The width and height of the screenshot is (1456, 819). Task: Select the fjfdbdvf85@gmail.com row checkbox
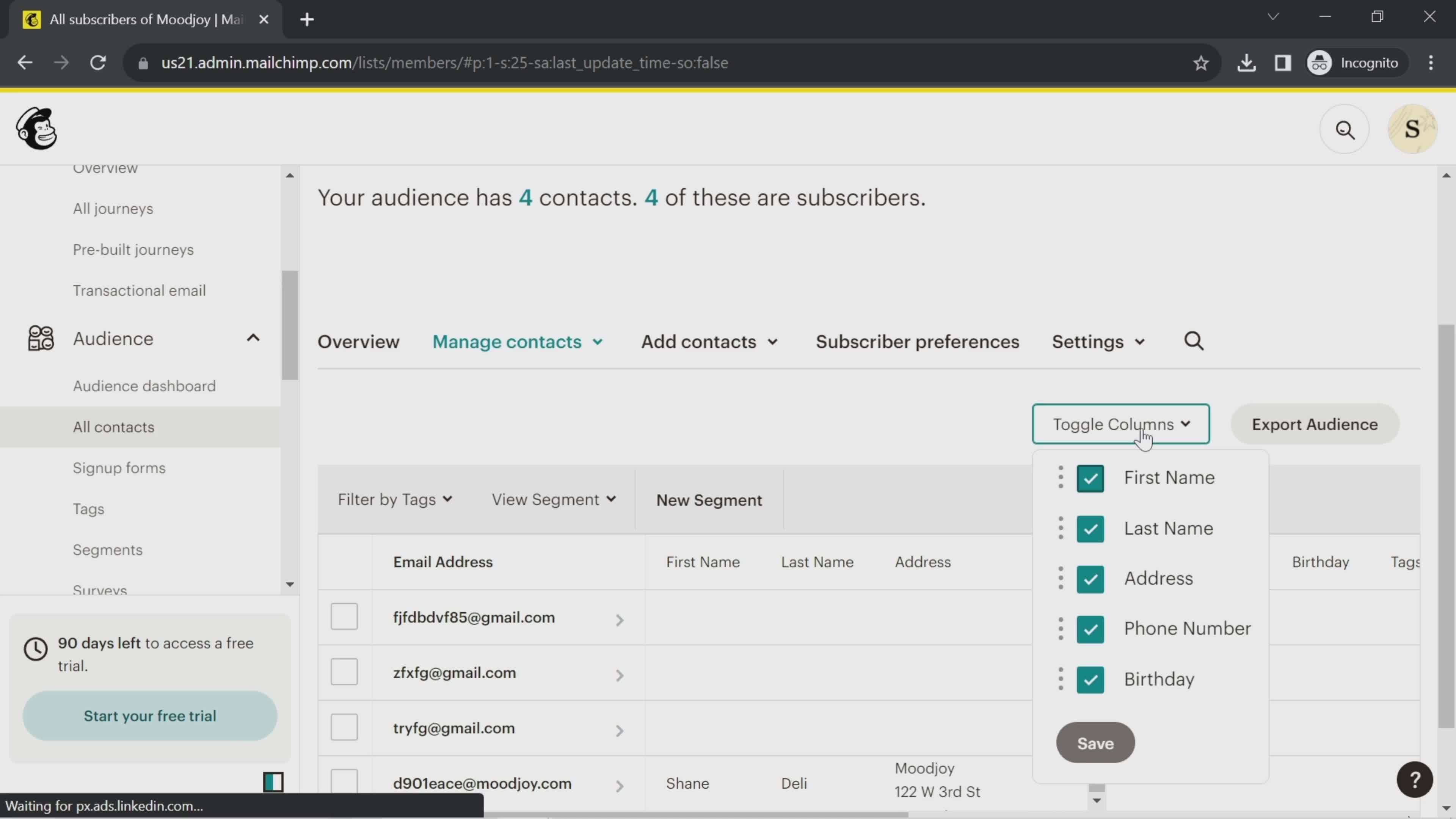pyautogui.click(x=344, y=616)
